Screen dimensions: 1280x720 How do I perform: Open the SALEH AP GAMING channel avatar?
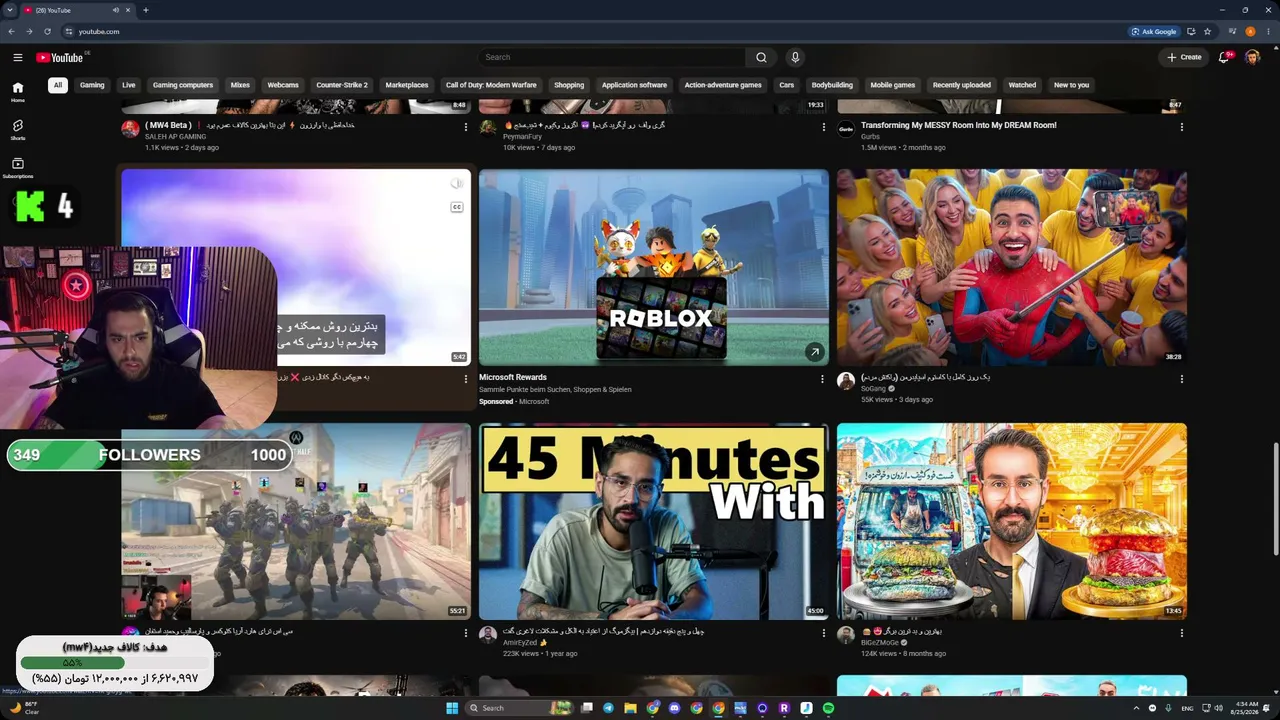pos(130,128)
